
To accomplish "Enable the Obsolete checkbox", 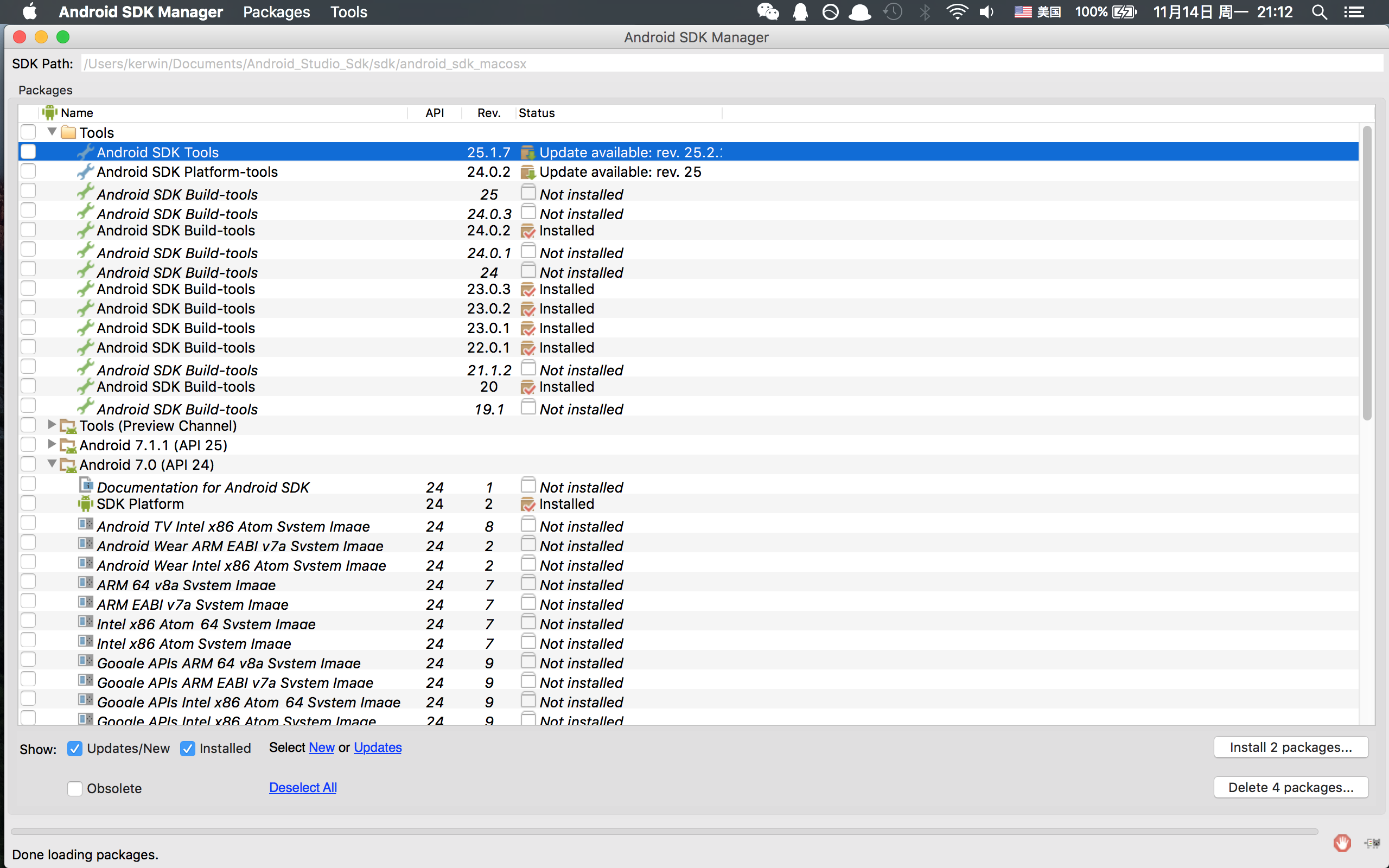I will 75,789.
